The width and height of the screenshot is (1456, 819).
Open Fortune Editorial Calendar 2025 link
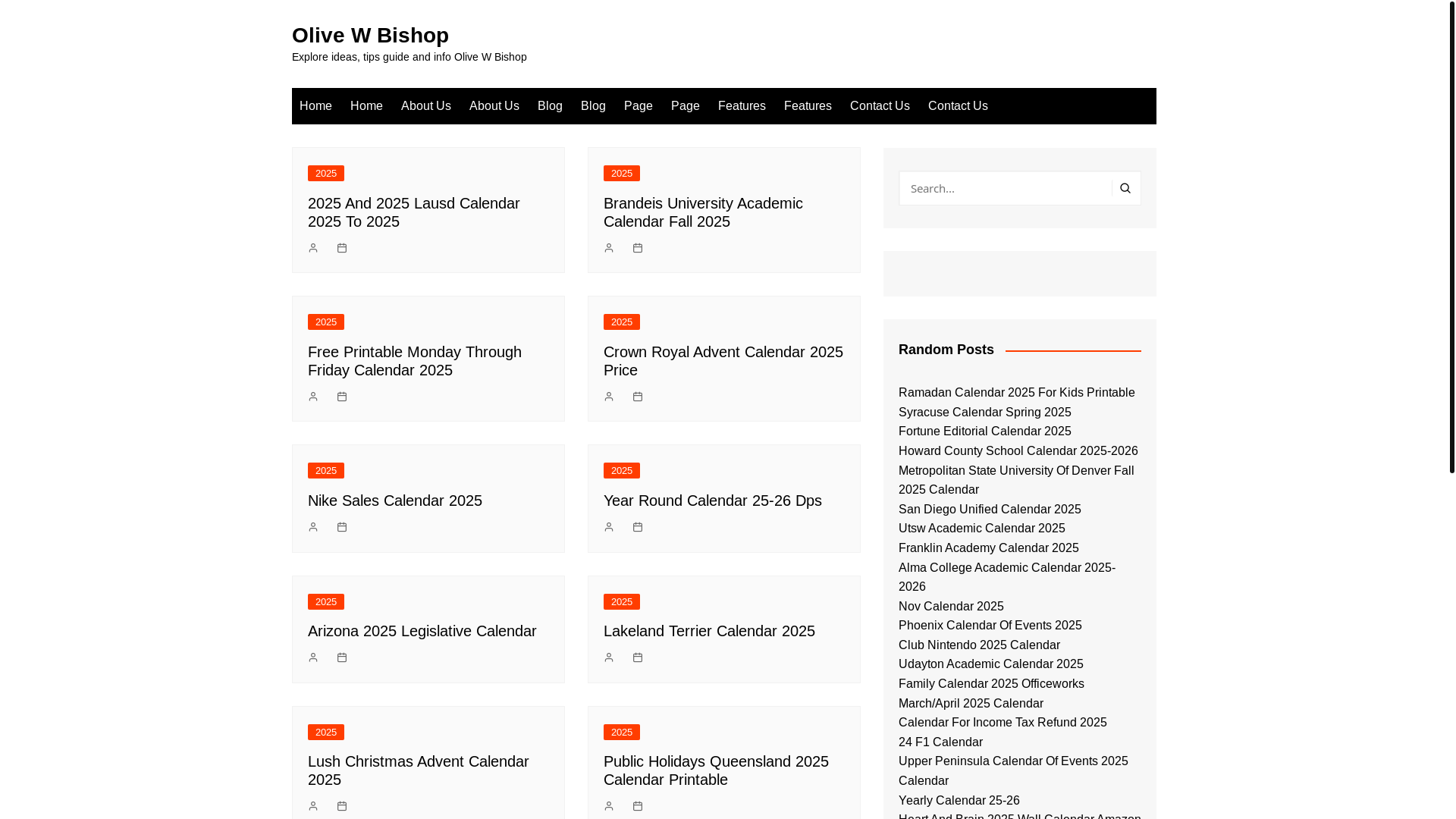tap(985, 431)
